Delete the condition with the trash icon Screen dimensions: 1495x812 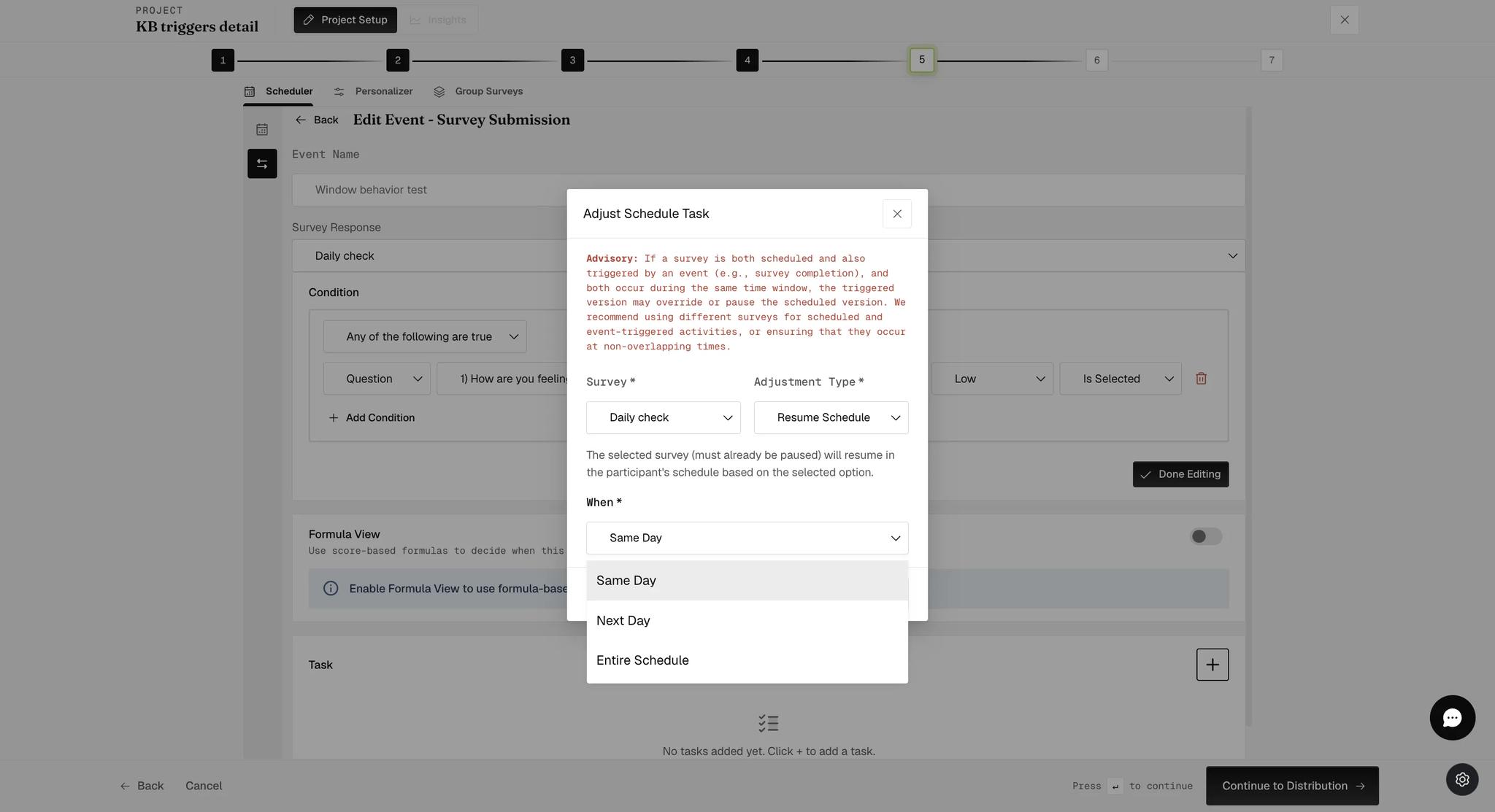(1201, 379)
